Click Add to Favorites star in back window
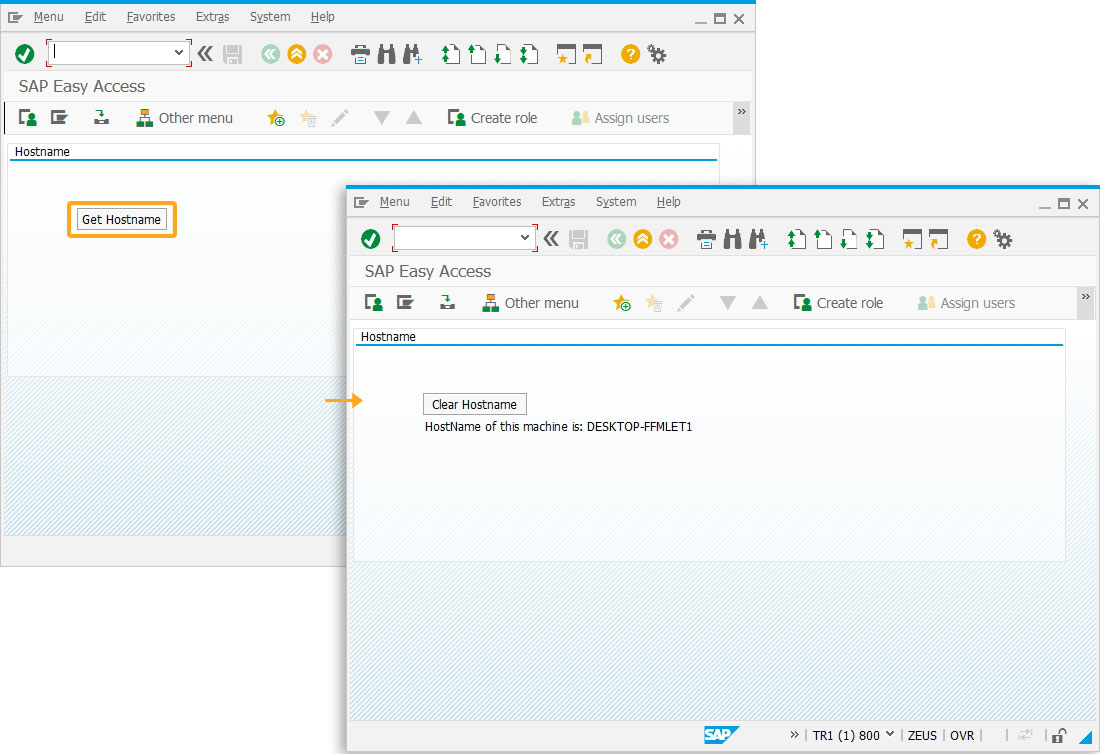Screen dimensions: 1100x754 (276, 118)
